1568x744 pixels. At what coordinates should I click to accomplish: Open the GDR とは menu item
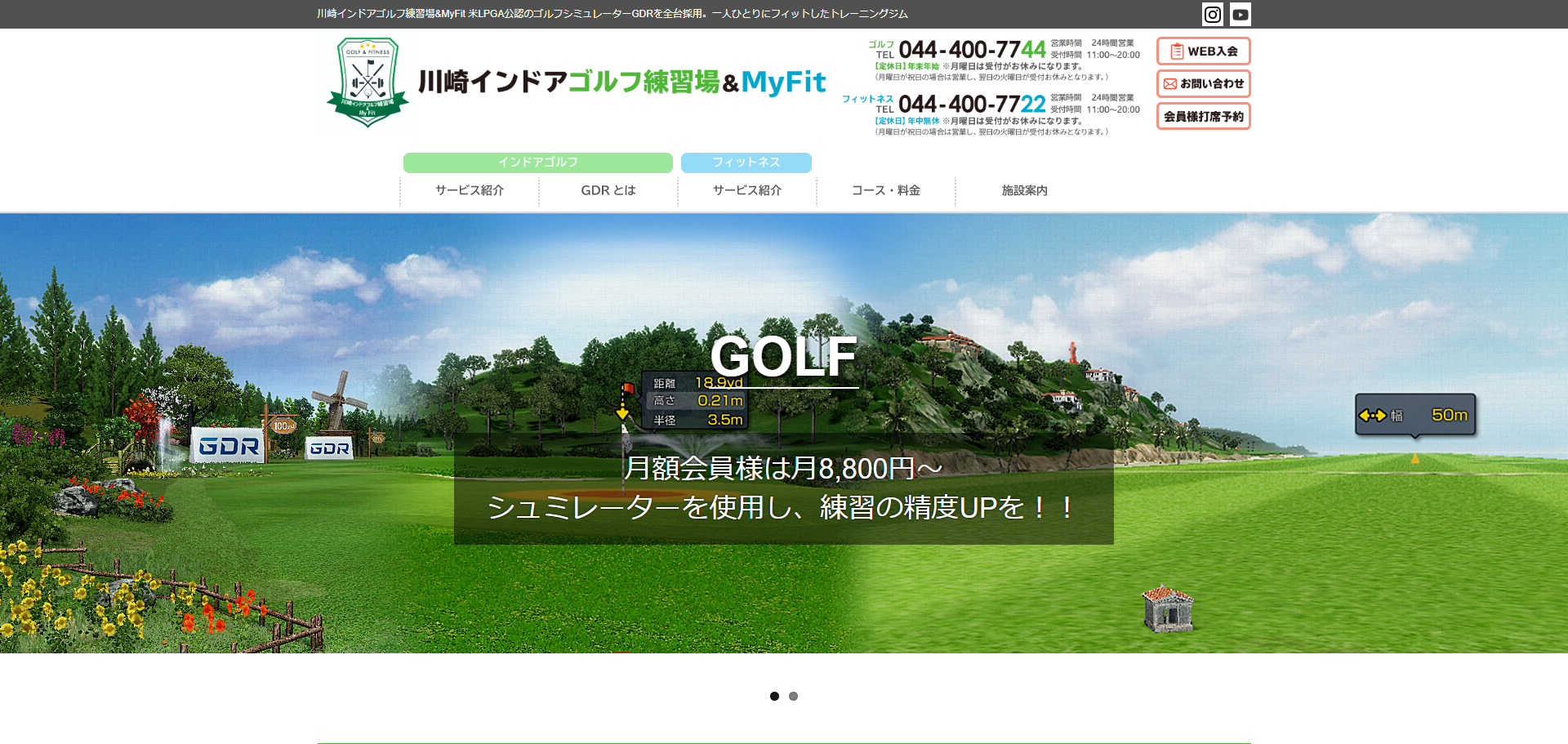point(608,190)
